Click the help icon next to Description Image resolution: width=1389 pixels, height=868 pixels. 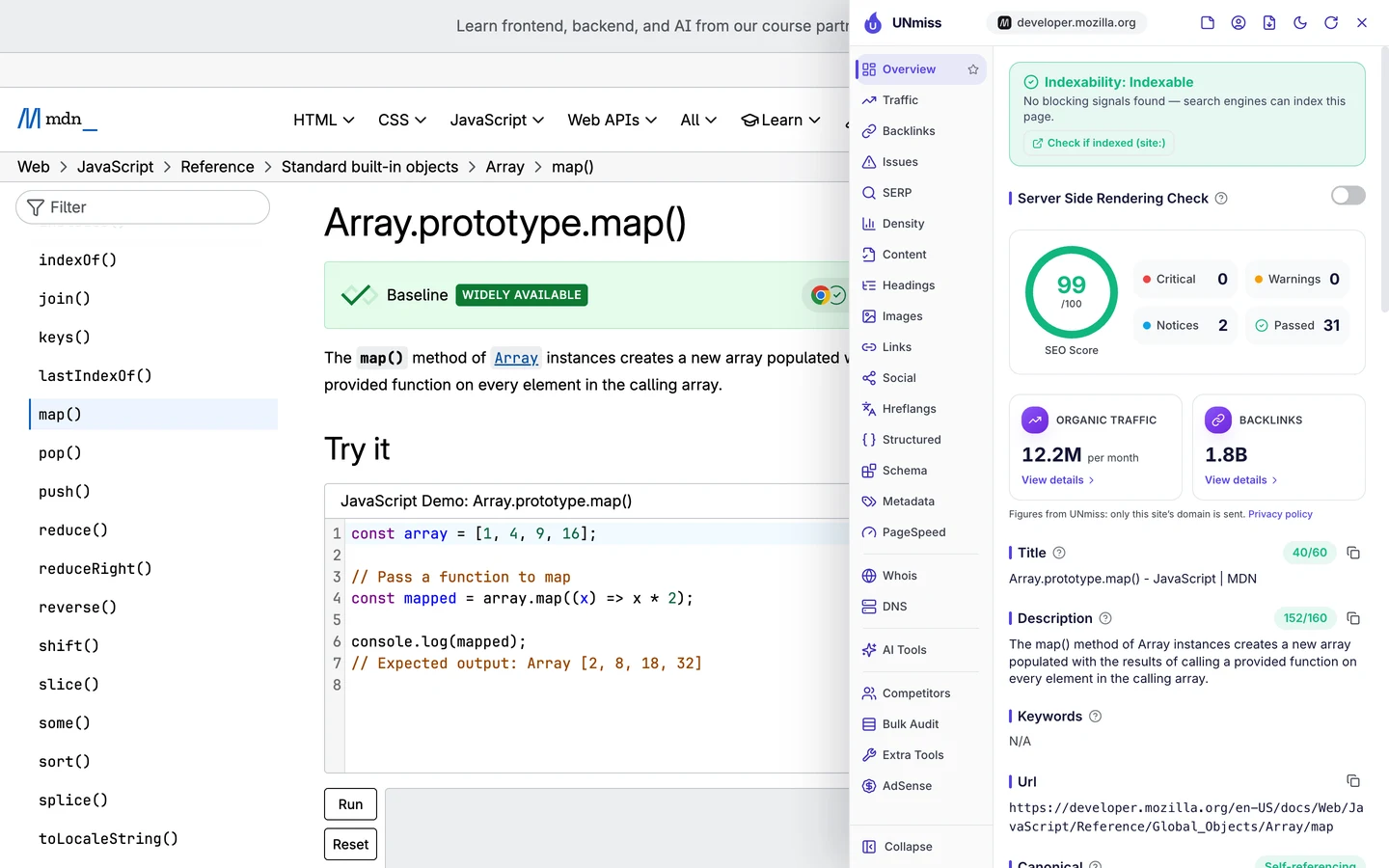click(1105, 618)
